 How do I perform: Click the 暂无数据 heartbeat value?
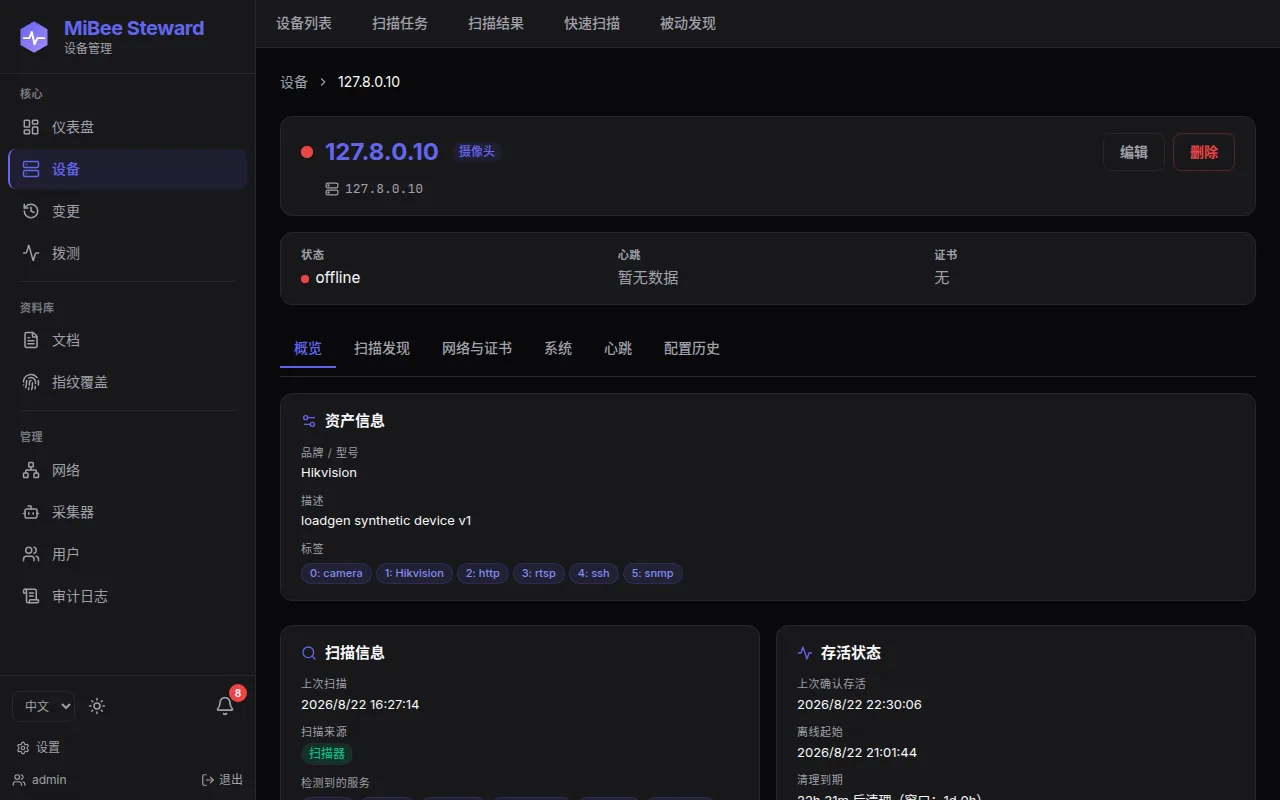[x=648, y=278]
